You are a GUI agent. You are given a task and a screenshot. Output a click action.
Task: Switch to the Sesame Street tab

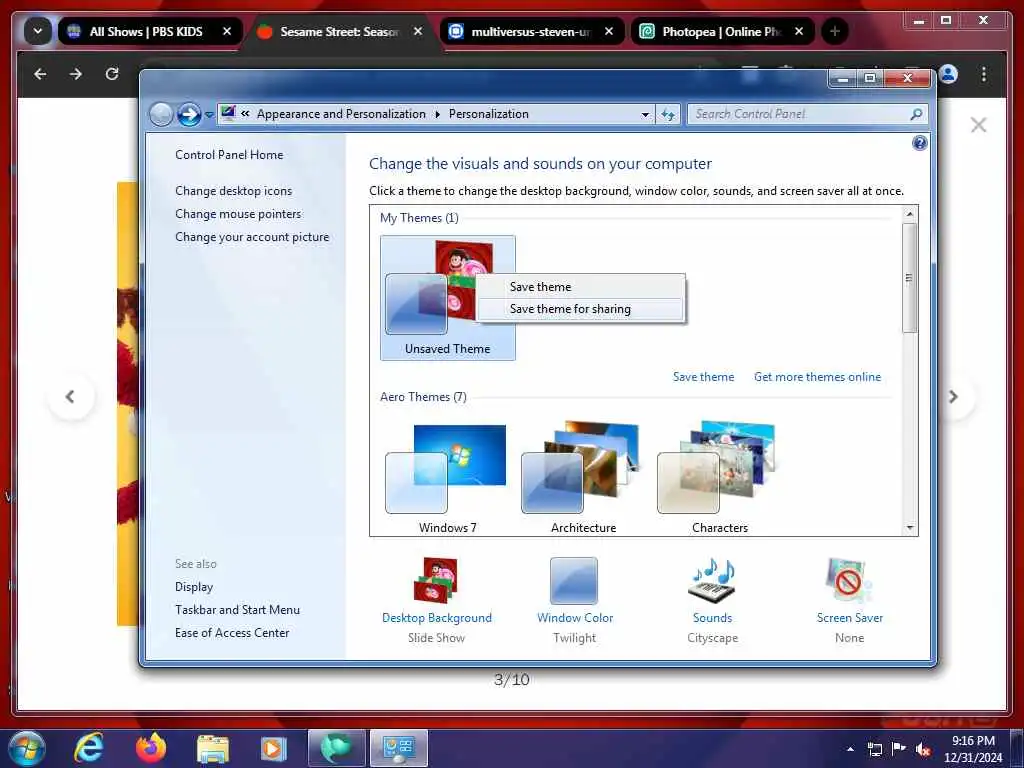pyautogui.click(x=338, y=31)
